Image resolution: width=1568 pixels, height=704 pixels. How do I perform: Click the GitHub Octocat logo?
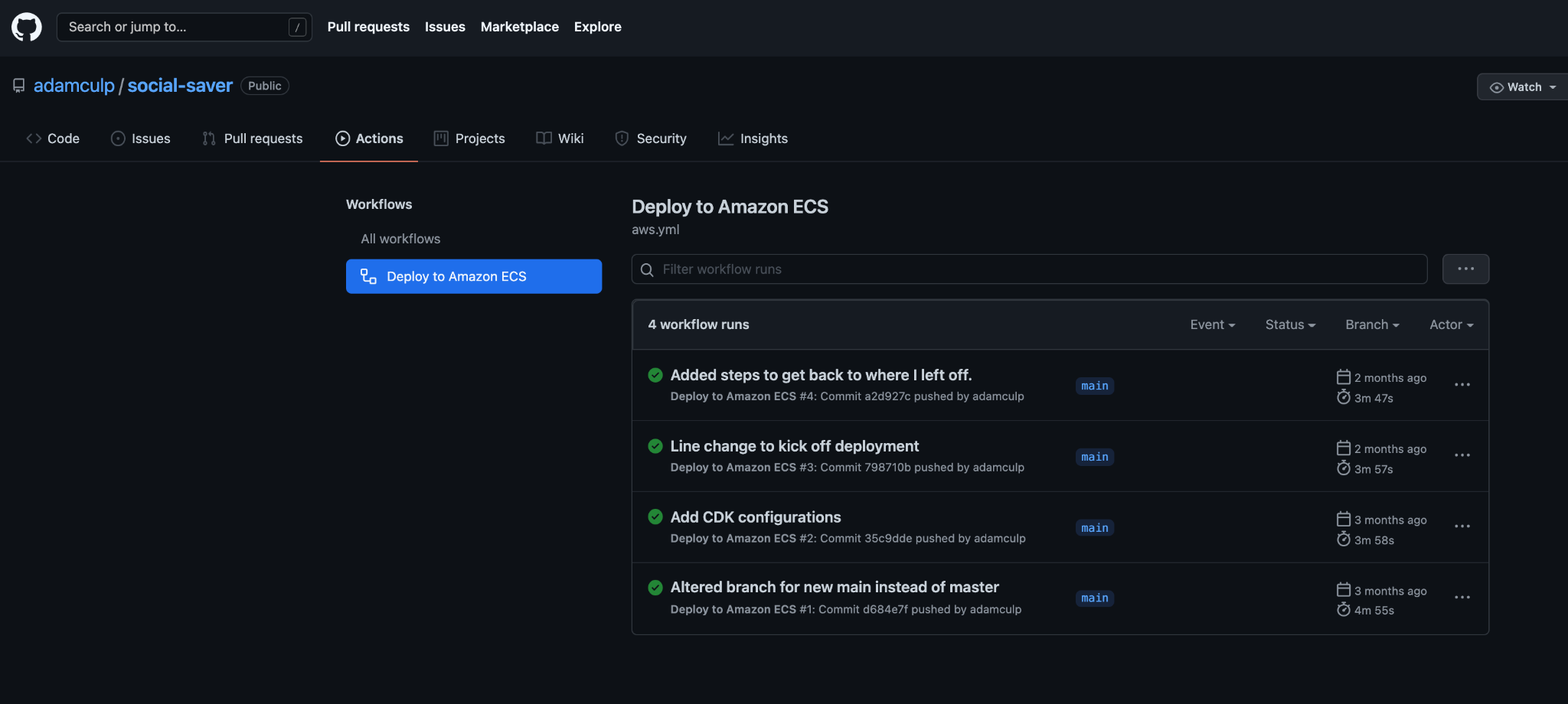point(27,27)
